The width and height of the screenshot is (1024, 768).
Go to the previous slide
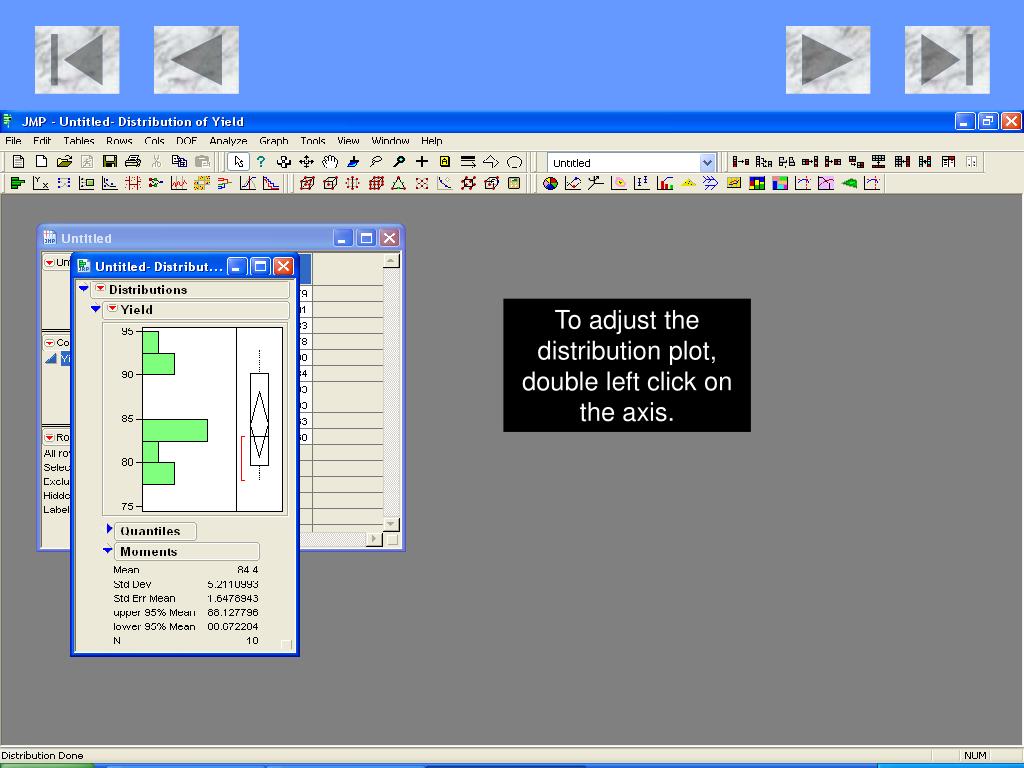[196, 60]
